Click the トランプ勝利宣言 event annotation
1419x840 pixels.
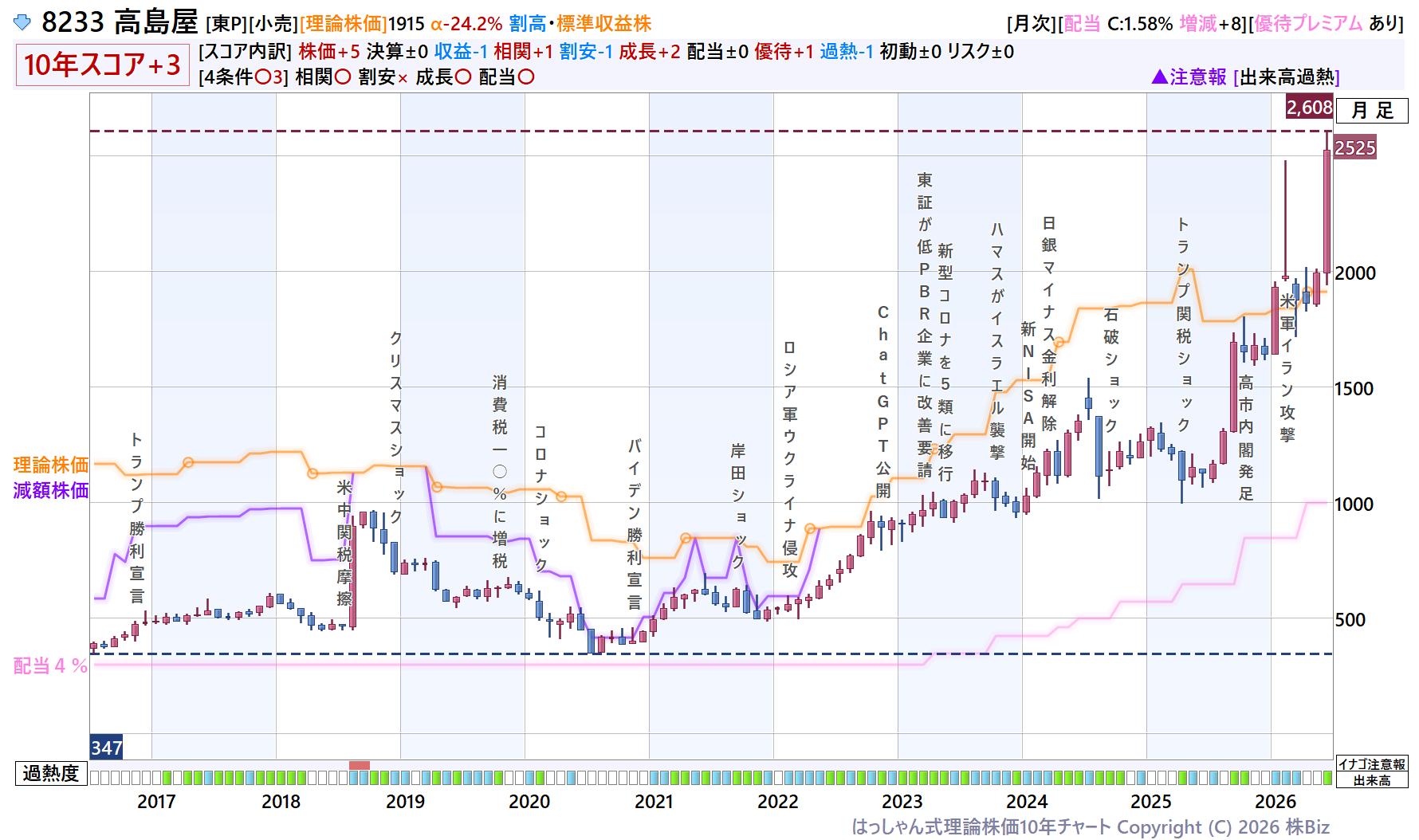[137, 518]
